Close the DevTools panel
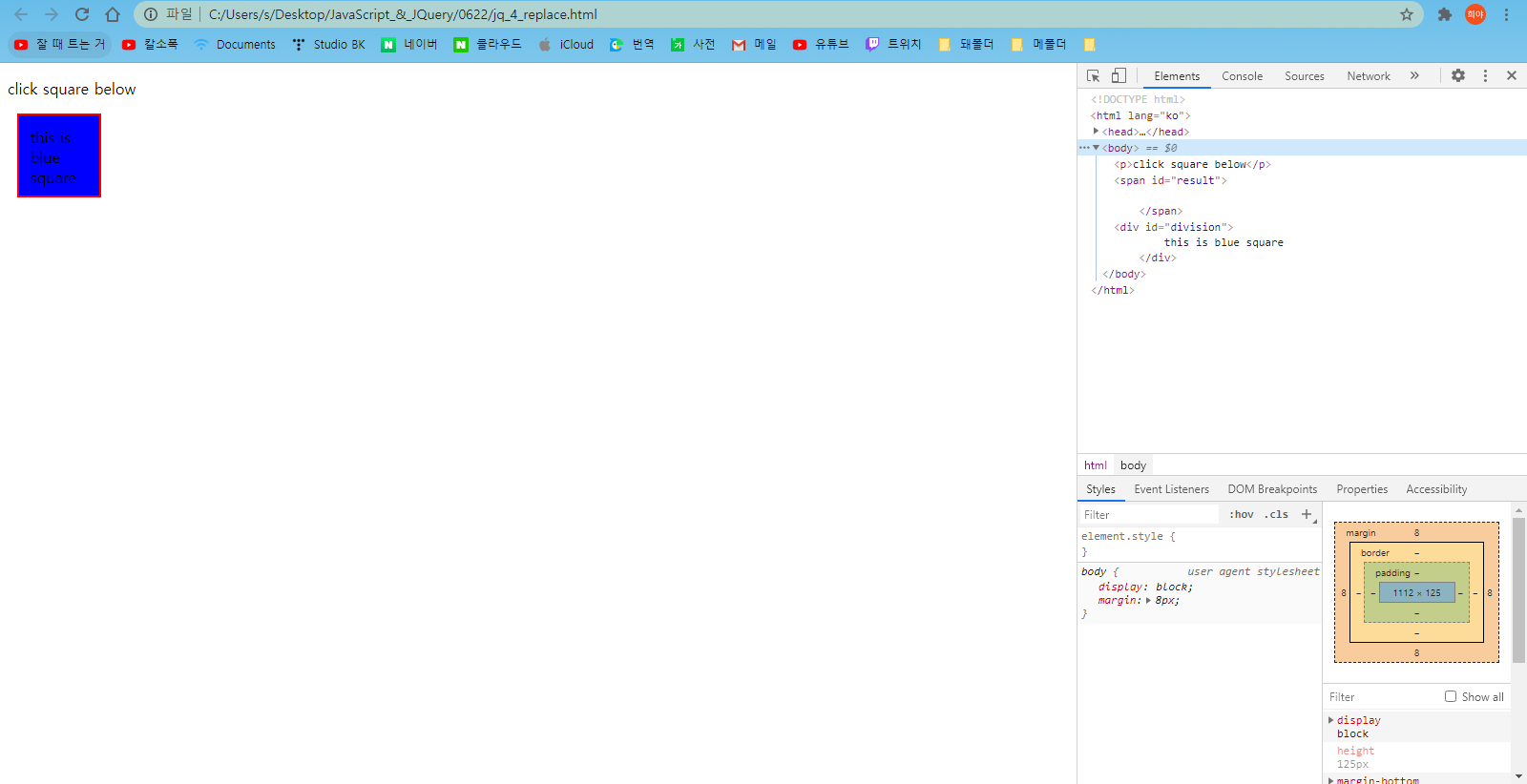The height and width of the screenshot is (784, 1527). (x=1512, y=75)
